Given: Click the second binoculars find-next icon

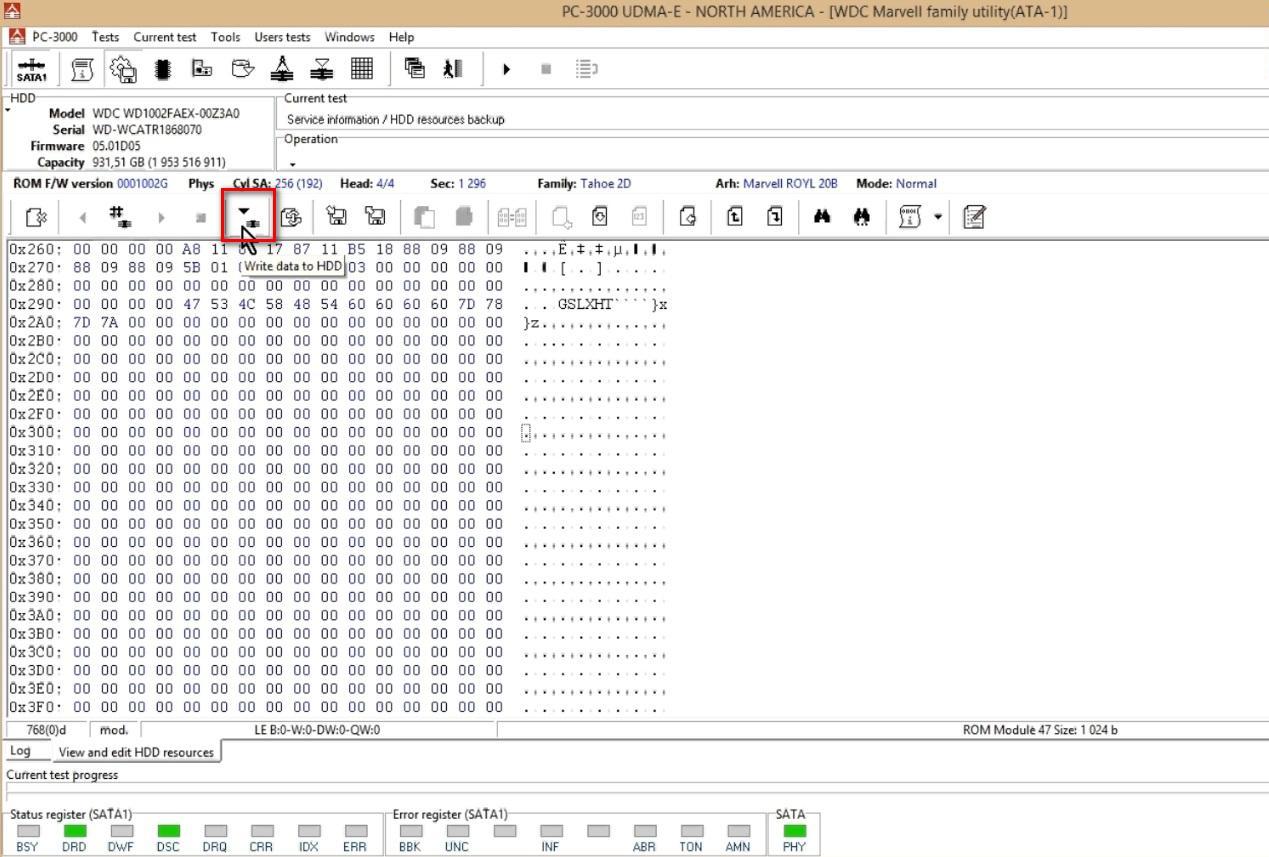Looking at the screenshot, I should pos(862,216).
